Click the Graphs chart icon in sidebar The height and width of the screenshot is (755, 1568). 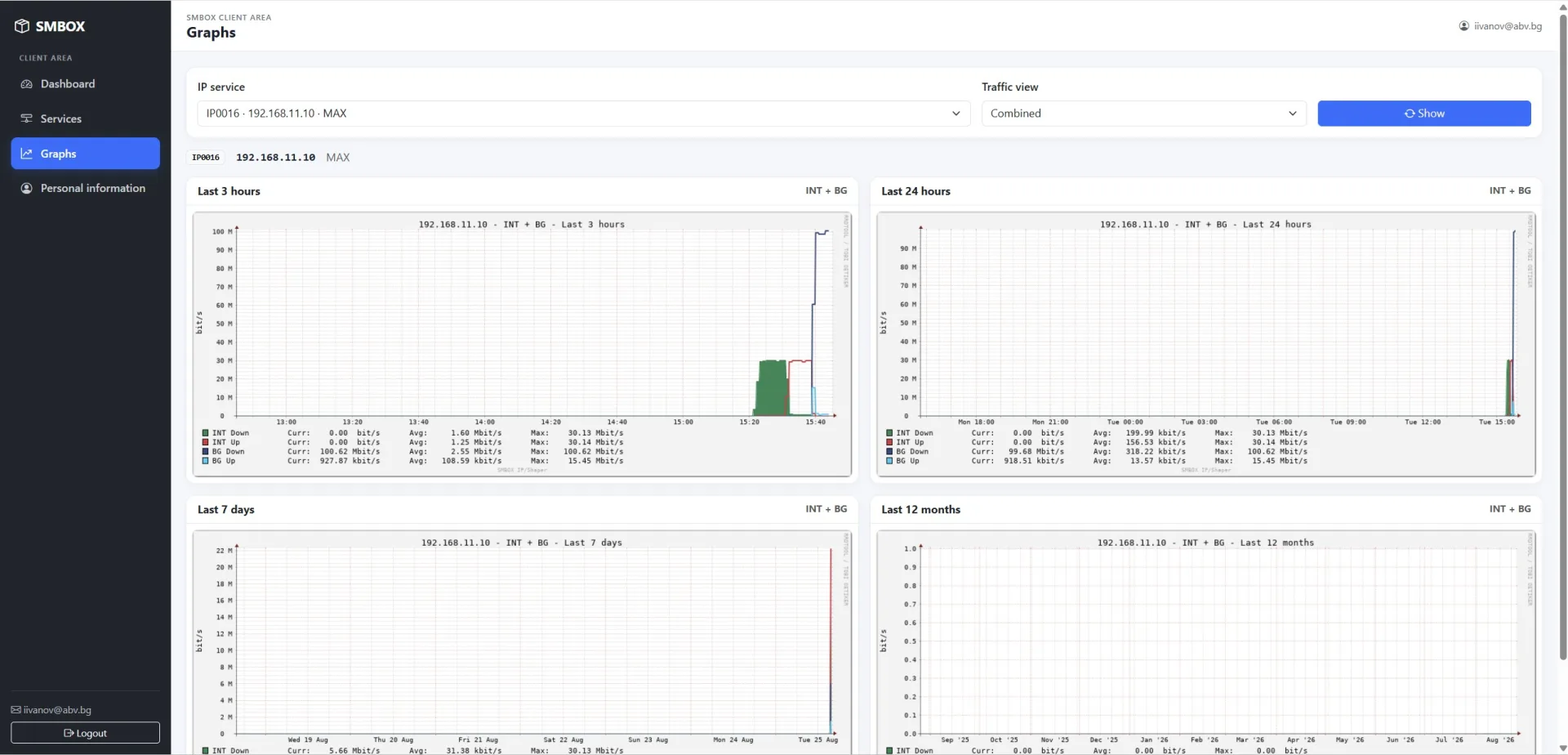pos(26,154)
